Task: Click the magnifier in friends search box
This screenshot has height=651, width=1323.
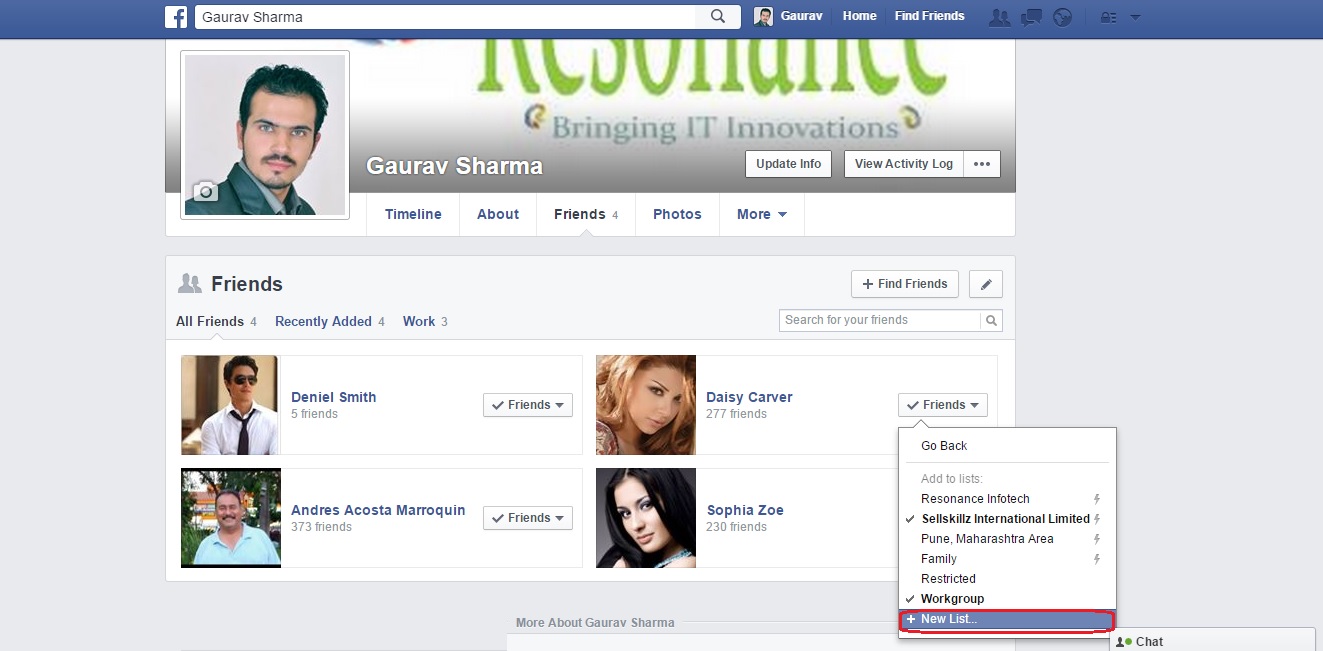Action: [x=991, y=320]
